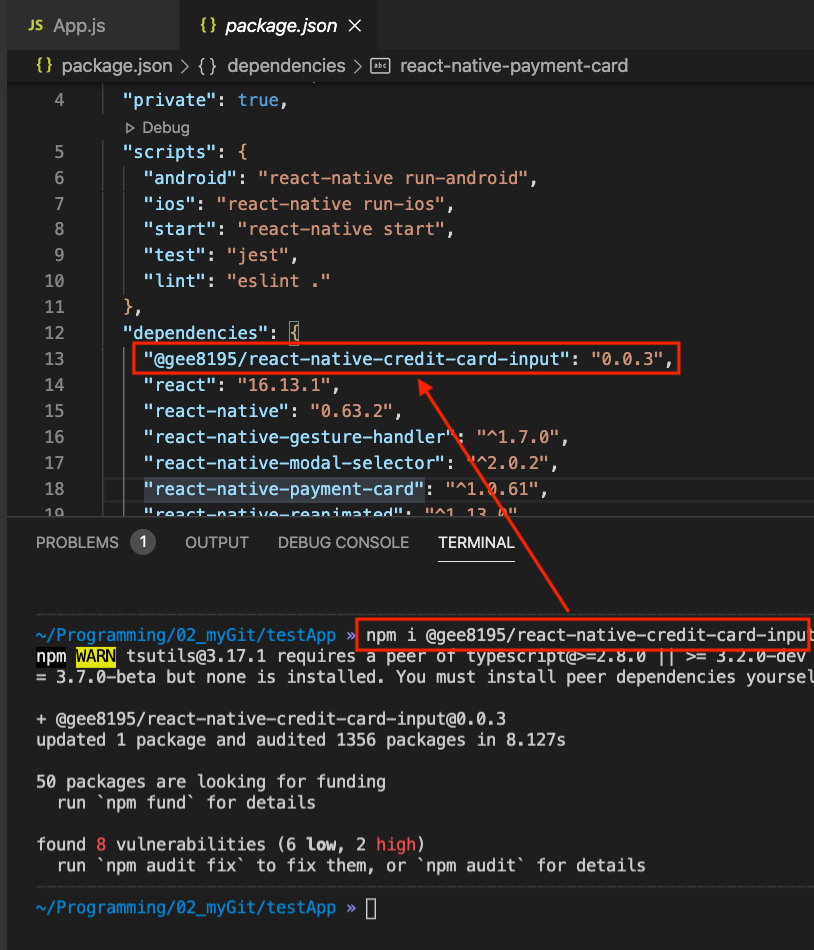Open the DEBUG CONSOLE panel tab
The image size is (814, 950).
coord(343,542)
